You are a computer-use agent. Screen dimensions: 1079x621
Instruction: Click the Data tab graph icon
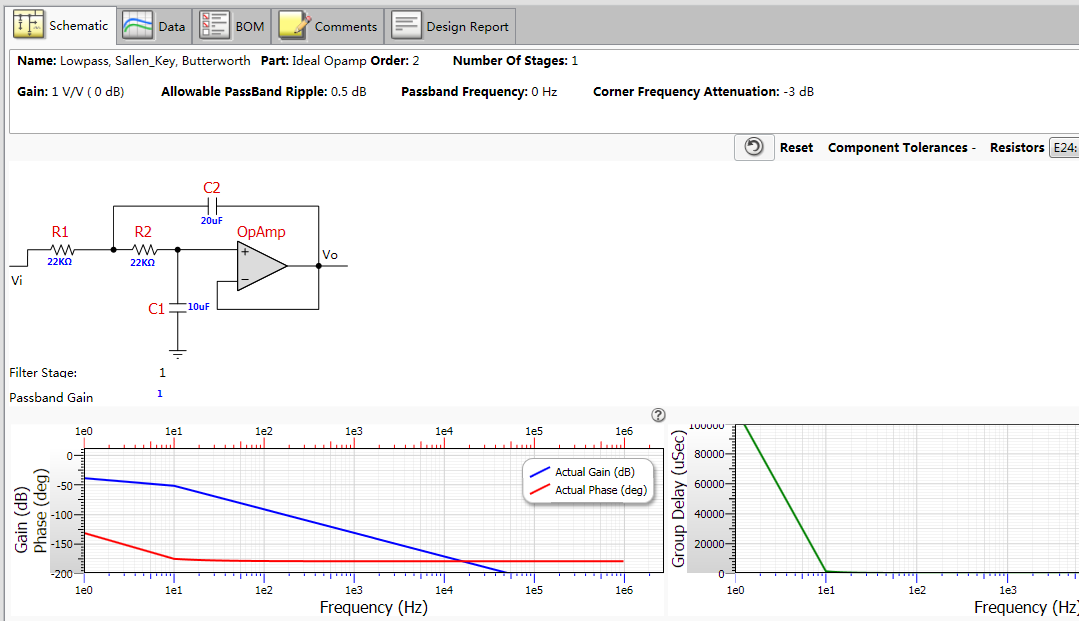[x=138, y=25]
